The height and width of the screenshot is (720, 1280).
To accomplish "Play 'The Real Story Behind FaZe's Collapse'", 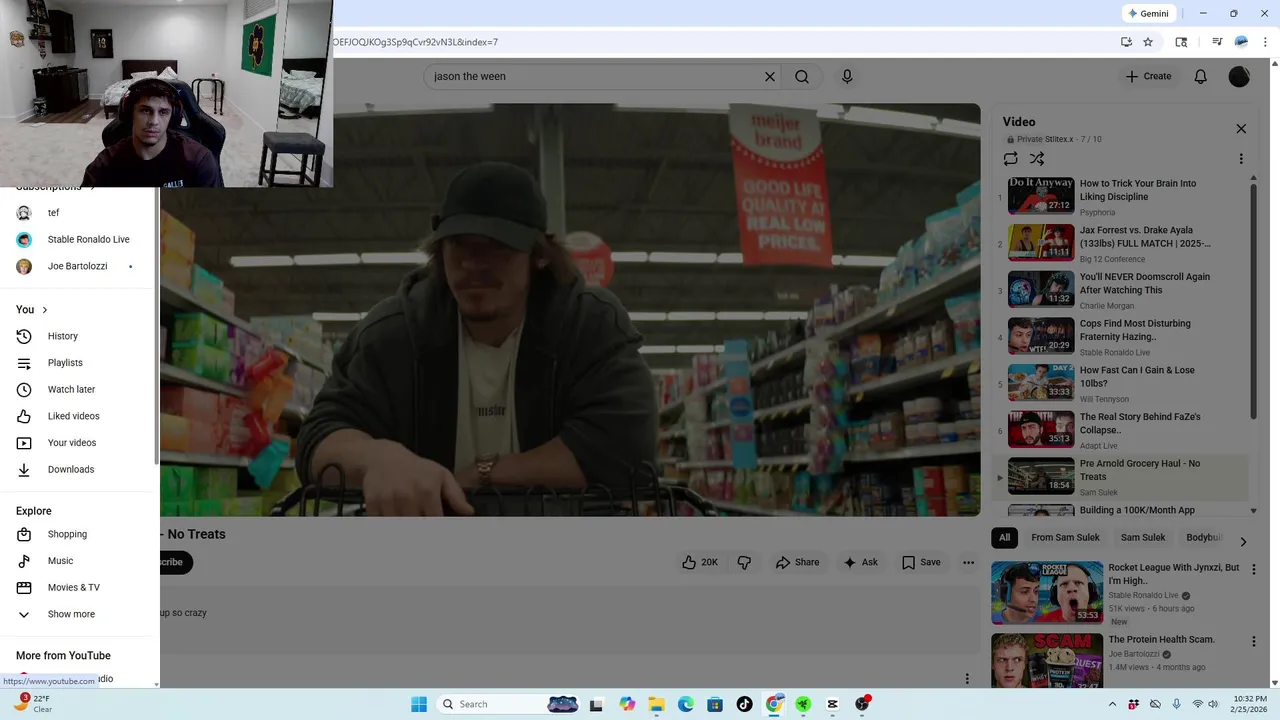I will (x=1120, y=430).
